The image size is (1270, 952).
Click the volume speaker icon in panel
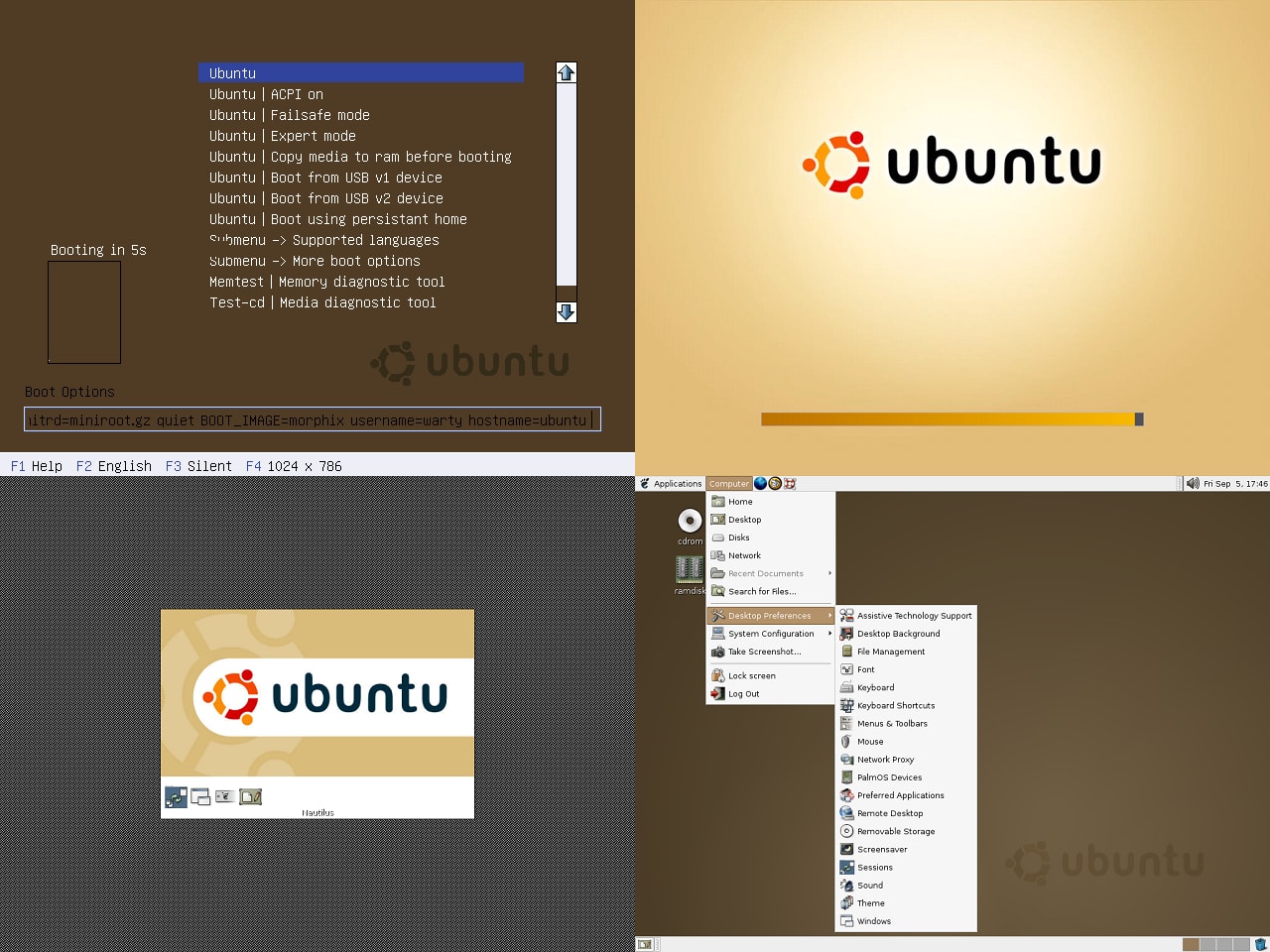[x=1192, y=484]
